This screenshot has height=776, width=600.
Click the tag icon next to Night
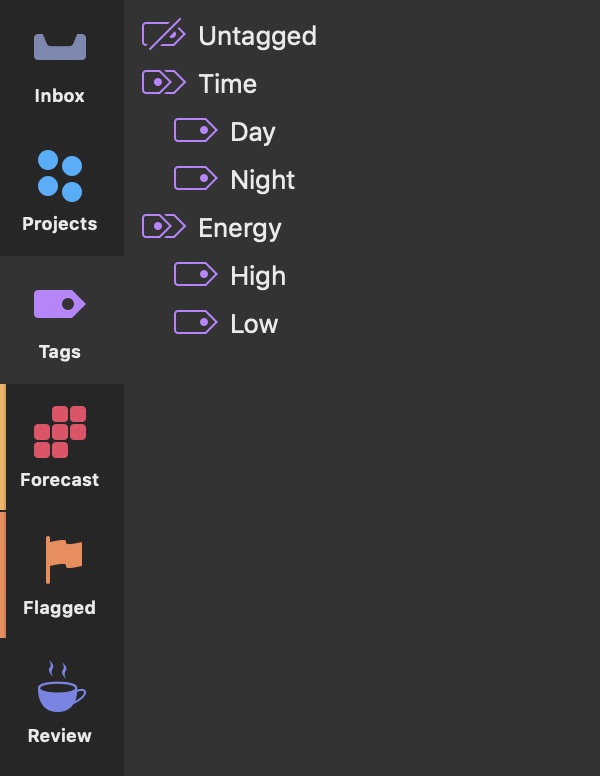(x=196, y=178)
